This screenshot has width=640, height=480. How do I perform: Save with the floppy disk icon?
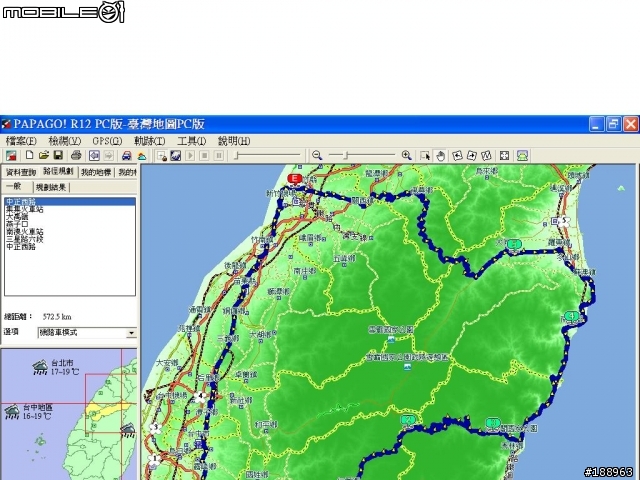point(58,156)
